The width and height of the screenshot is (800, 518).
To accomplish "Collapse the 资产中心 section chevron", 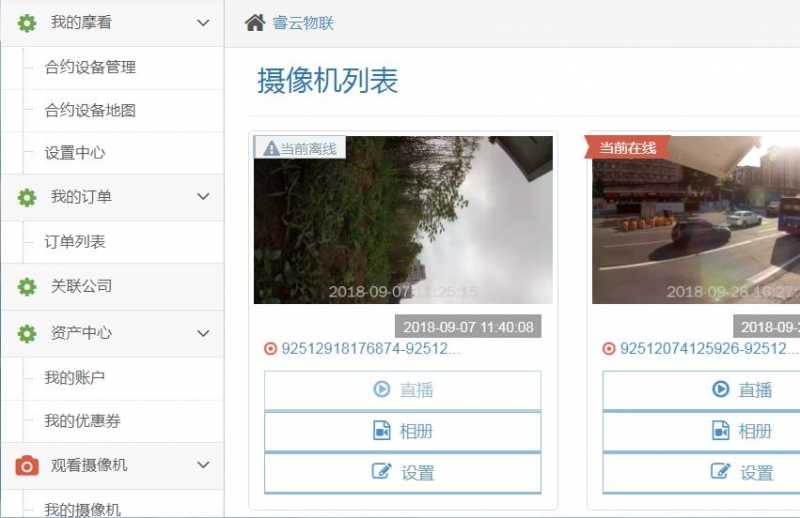I will (x=203, y=334).
